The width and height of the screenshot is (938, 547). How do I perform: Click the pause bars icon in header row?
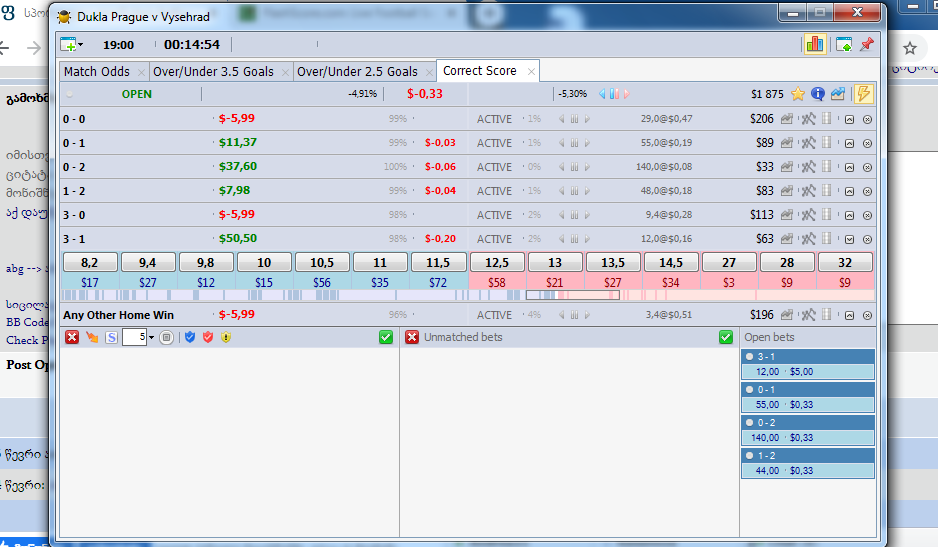[614, 94]
